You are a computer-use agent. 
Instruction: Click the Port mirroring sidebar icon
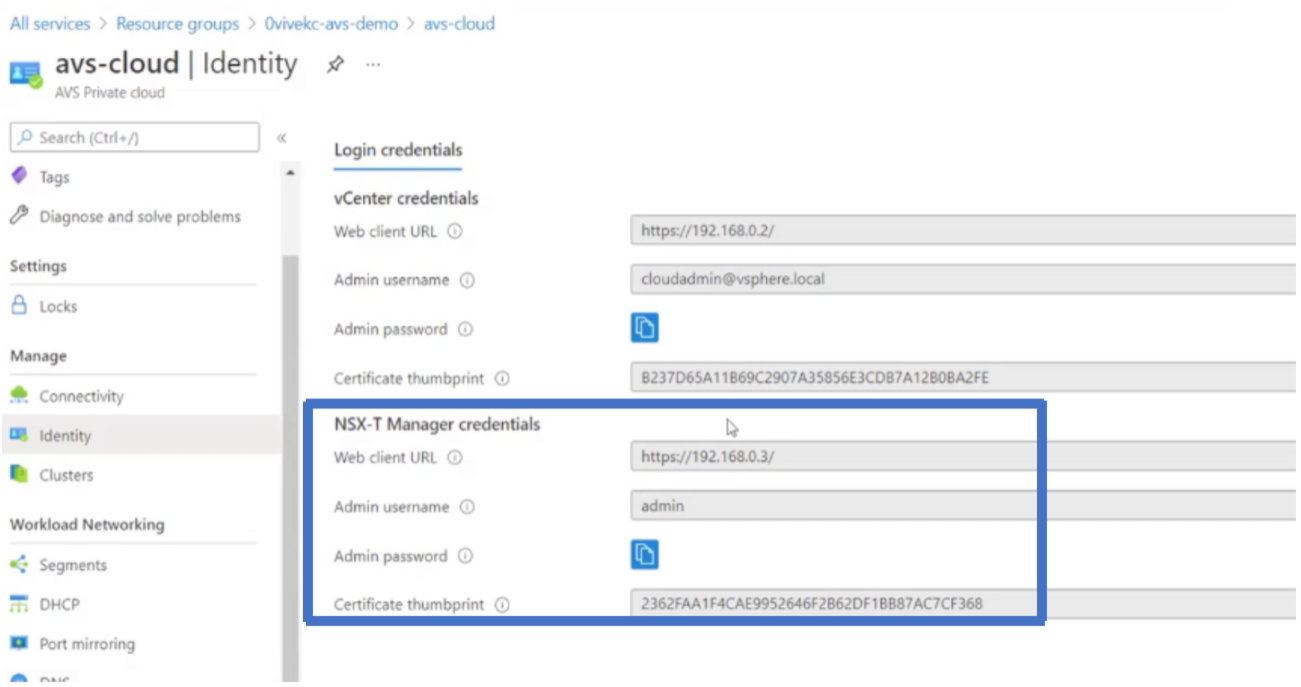point(19,643)
